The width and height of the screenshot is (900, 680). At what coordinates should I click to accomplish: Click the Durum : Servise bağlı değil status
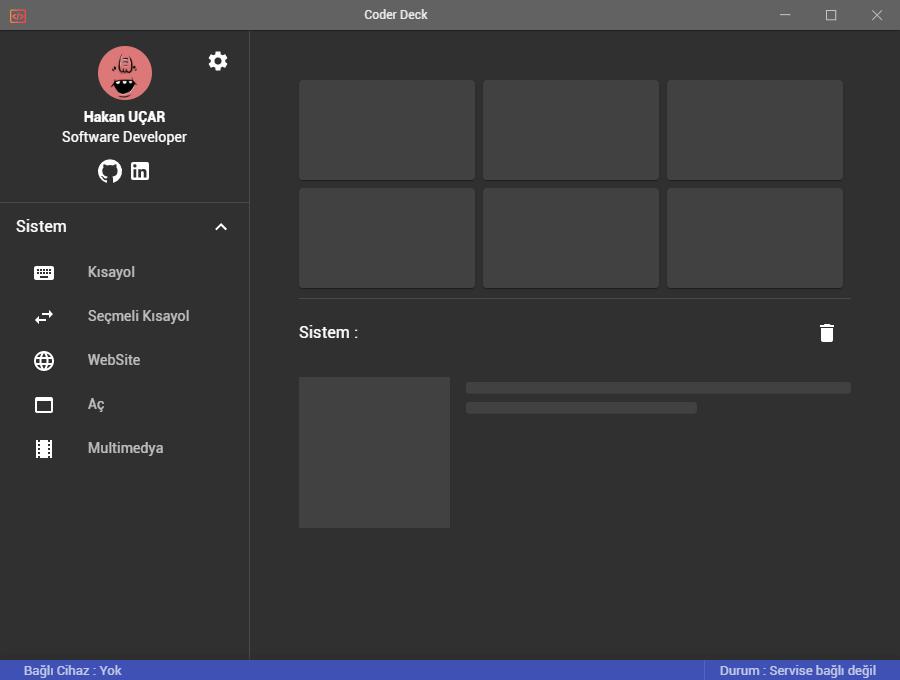tap(798, 670)
